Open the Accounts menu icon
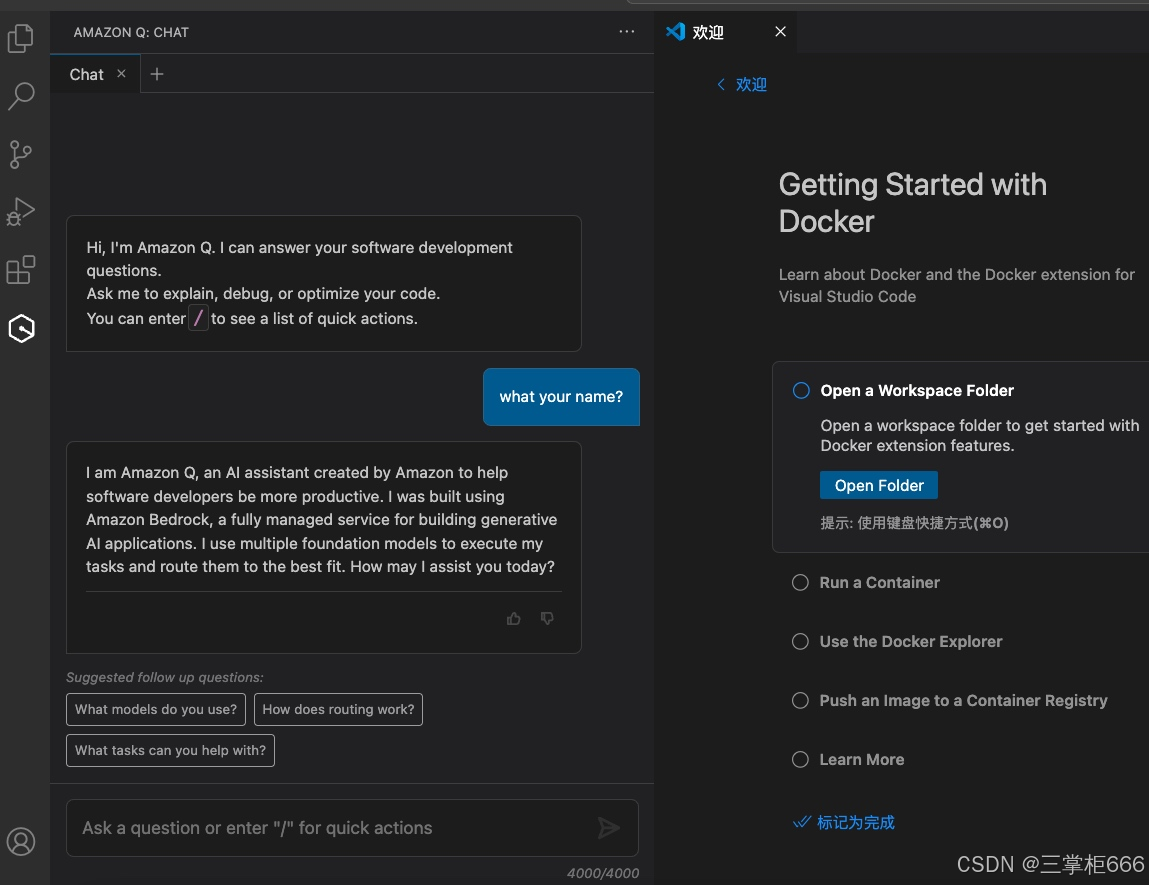1149x885 pixels. pos(21,841)
